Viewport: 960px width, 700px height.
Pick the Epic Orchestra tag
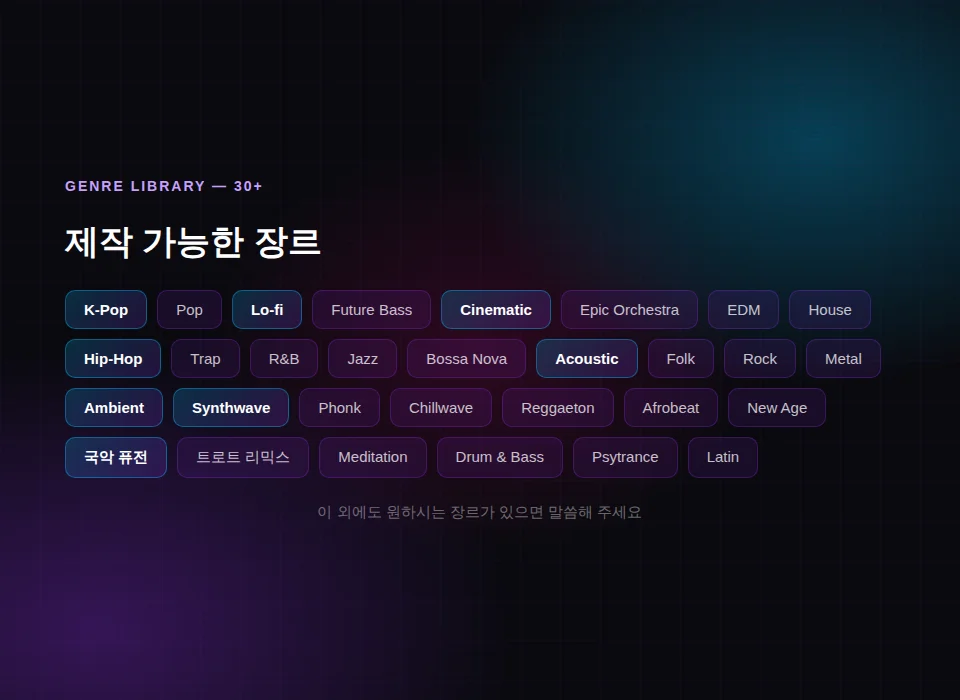pyautogui.click(x=629, y=310)
